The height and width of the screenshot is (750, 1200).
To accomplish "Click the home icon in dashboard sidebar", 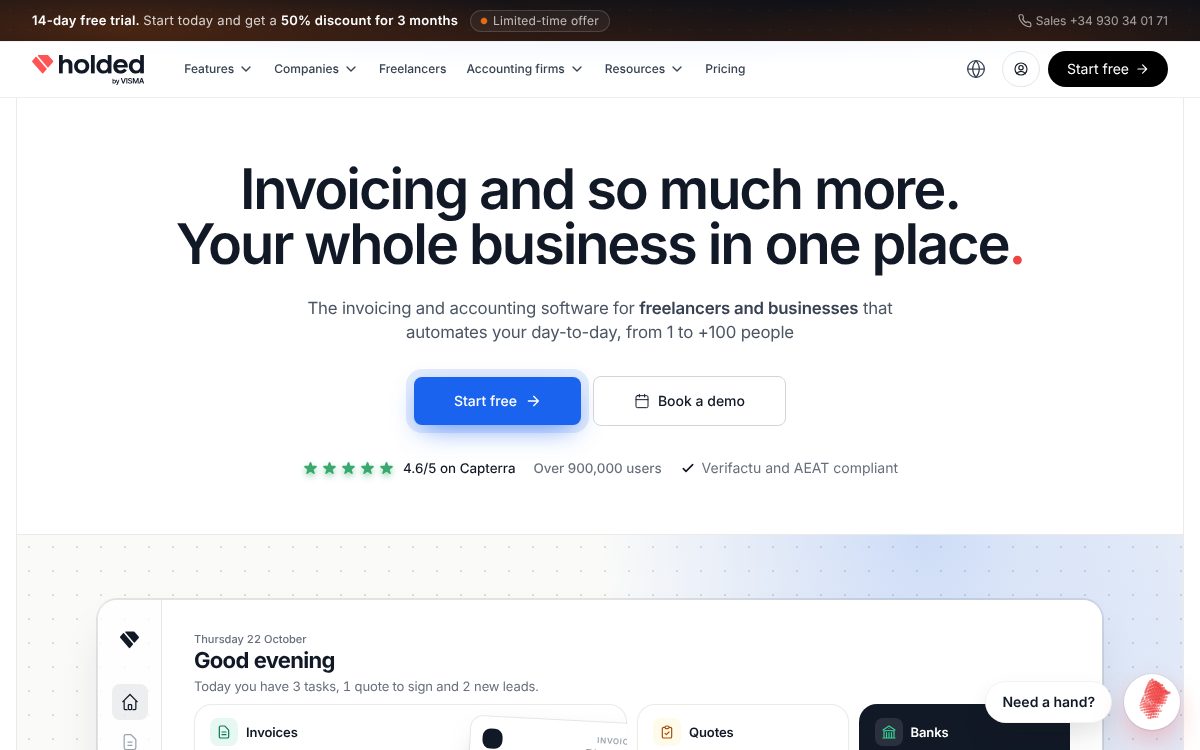I will point(130,702).
